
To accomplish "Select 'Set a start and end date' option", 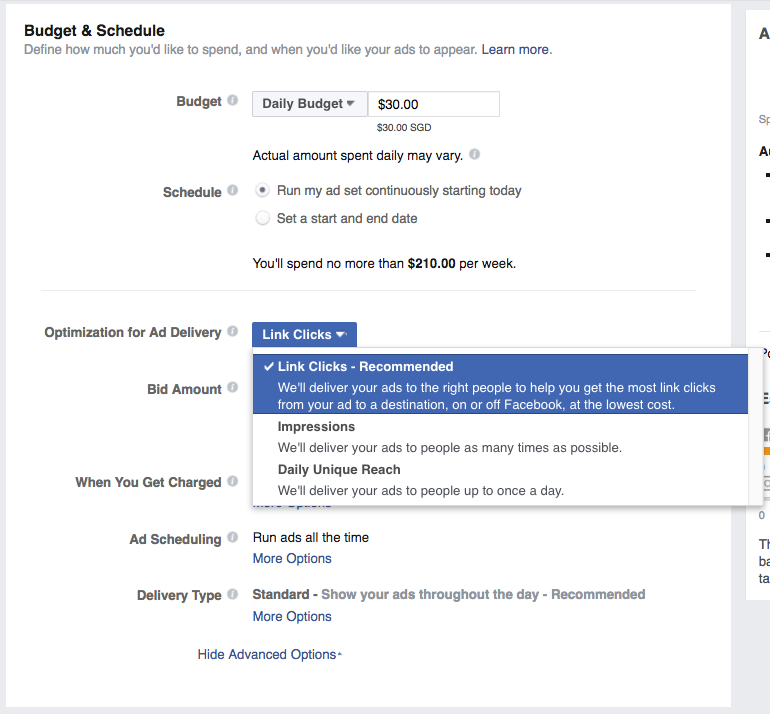I will click(x=262, y=218).
